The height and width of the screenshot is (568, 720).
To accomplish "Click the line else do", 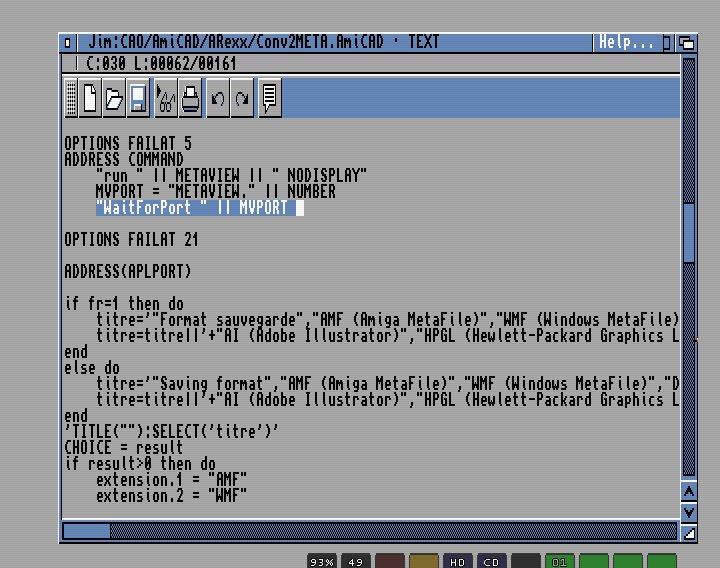I will 92,368.
